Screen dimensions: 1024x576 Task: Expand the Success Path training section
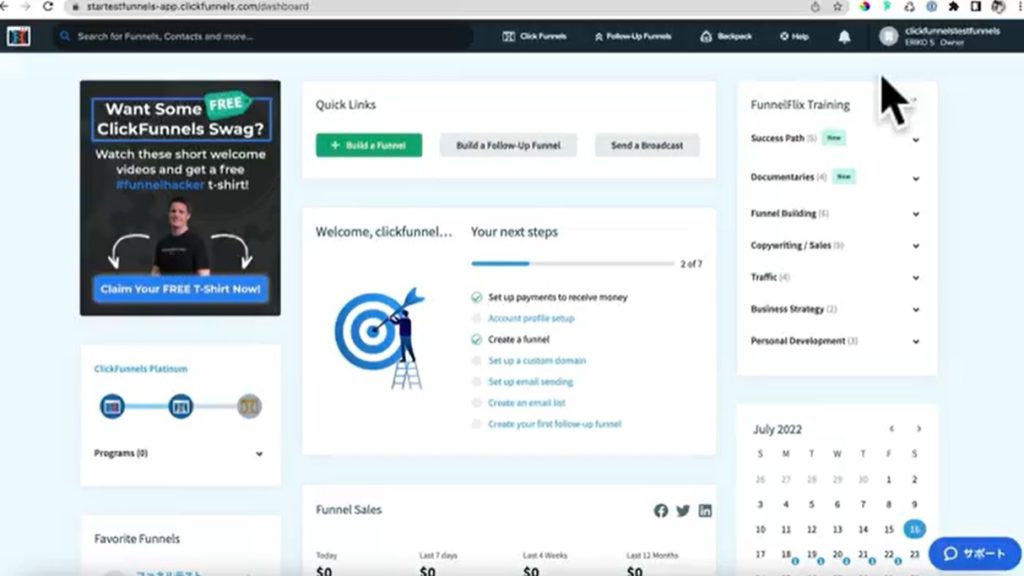click(915, 140)
